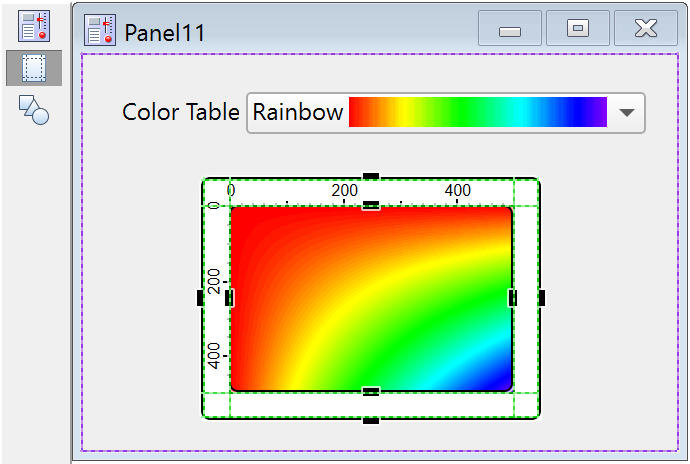This screenshot has height=464, width=690.
Task: Maximize the Panel11 window
Action: click(x=577, y=29)
